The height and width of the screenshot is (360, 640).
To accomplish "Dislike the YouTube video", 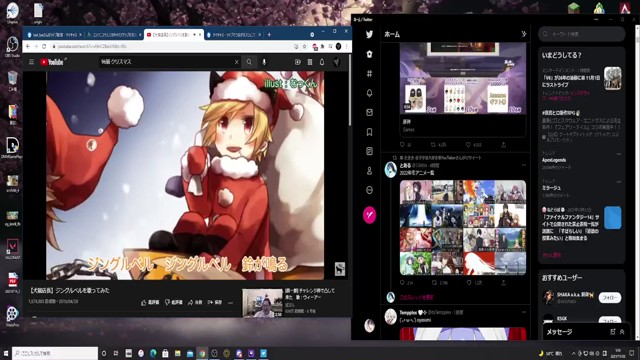I will pos(174,302).
